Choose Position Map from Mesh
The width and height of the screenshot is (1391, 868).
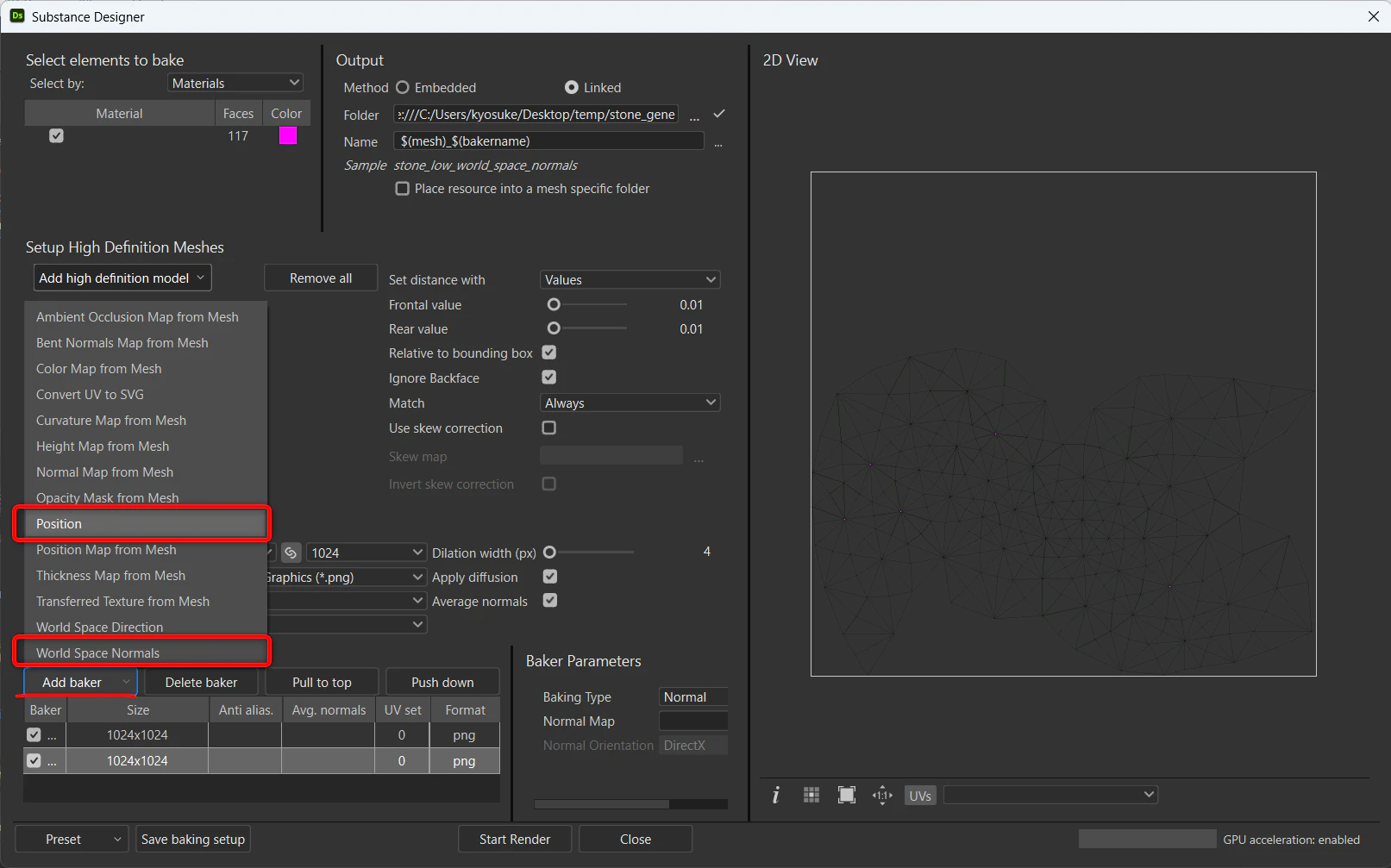point(146,550)
